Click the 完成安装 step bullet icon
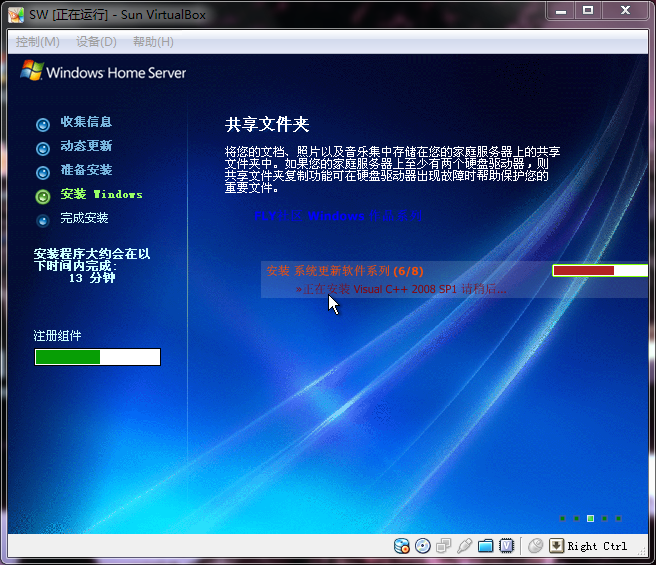Image resolution: width=656 pixels, height=565 pixels. [43, 221]
